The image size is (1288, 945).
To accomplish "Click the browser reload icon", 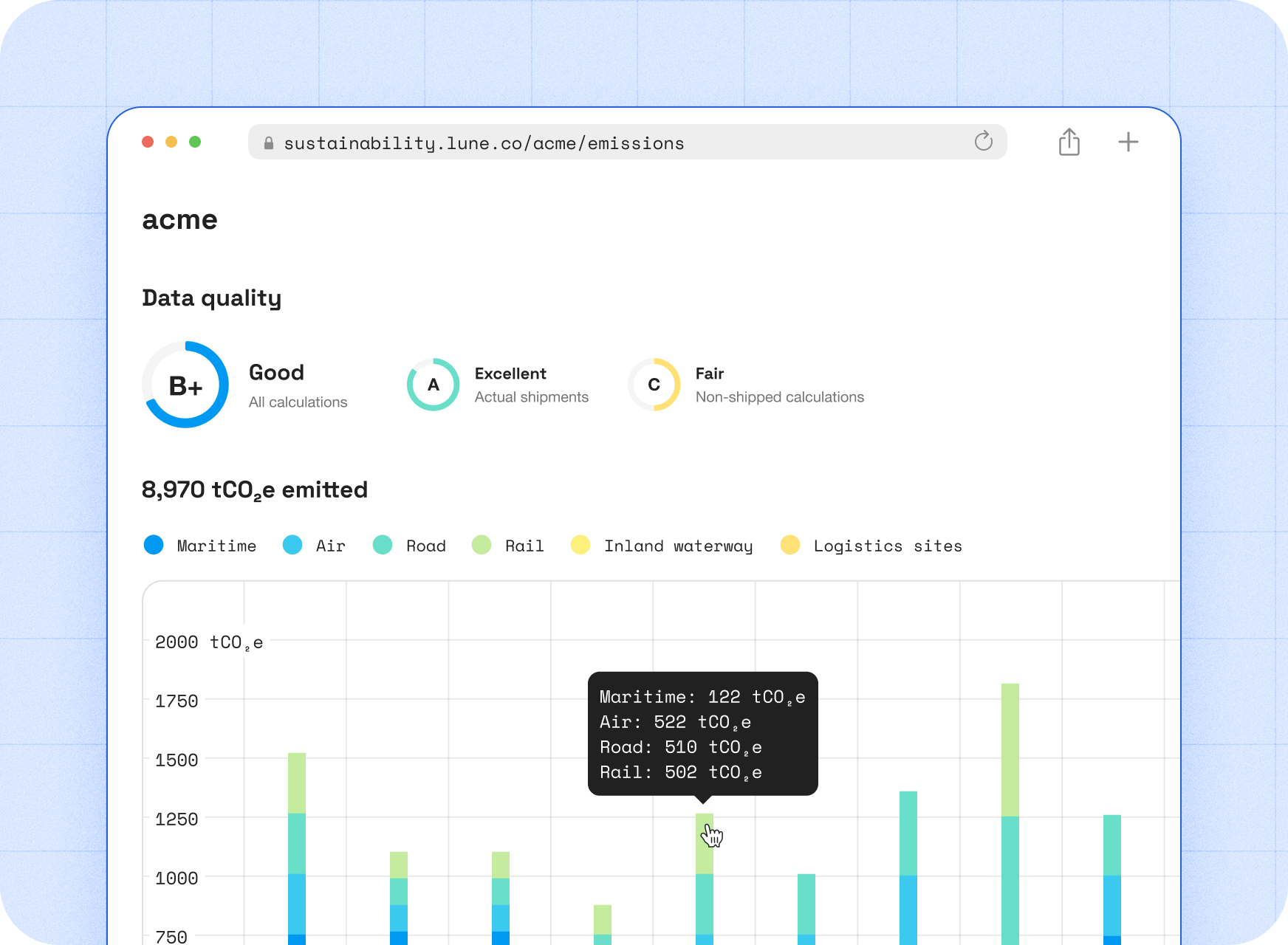I will (x=983, y=141).
